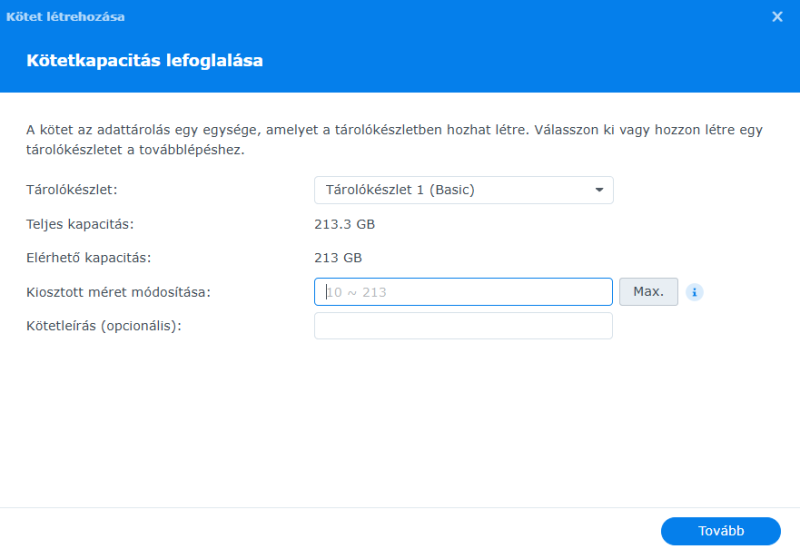The width and height of the screenshot is (800, 549).
Task: Focus the allocated size field (10 ~ 213)
Action: [x=463, y=292]
